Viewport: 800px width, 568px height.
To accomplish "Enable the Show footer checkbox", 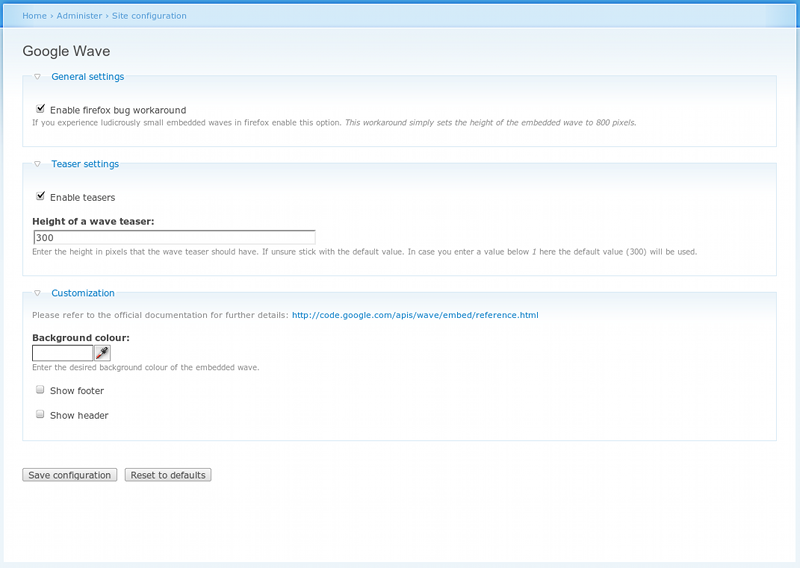I will (x=41, y=390).
